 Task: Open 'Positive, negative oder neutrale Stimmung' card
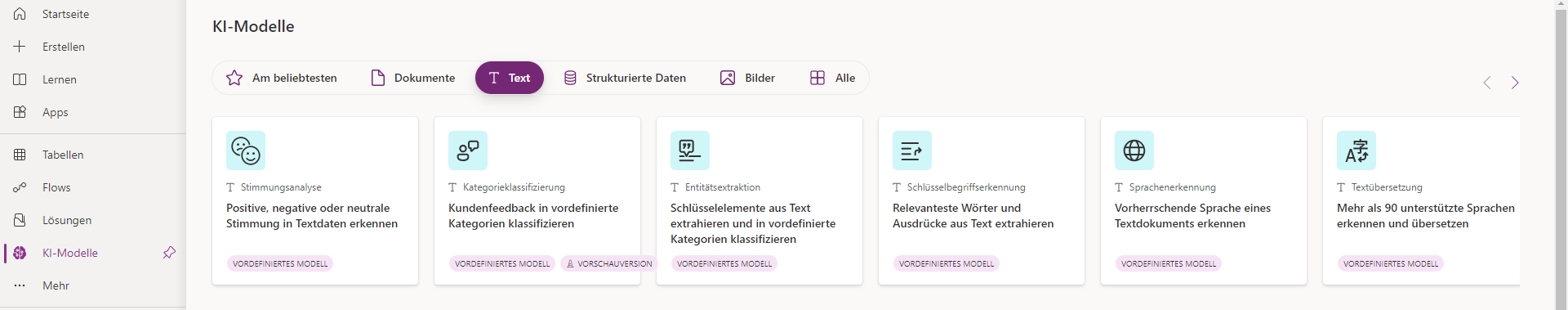(x=315, y=200)
